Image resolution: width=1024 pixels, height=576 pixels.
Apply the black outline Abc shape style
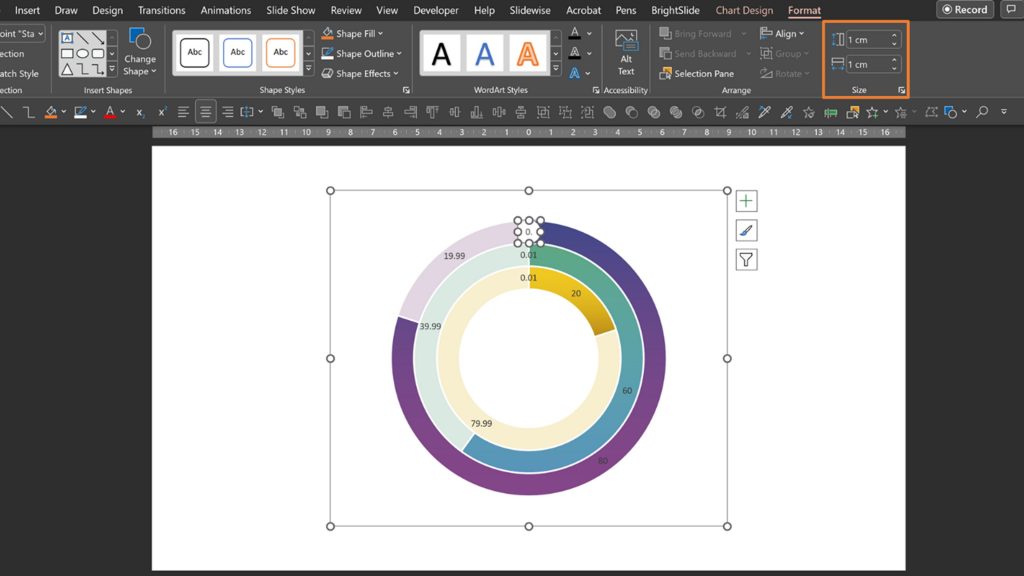[x=195, y=52]
